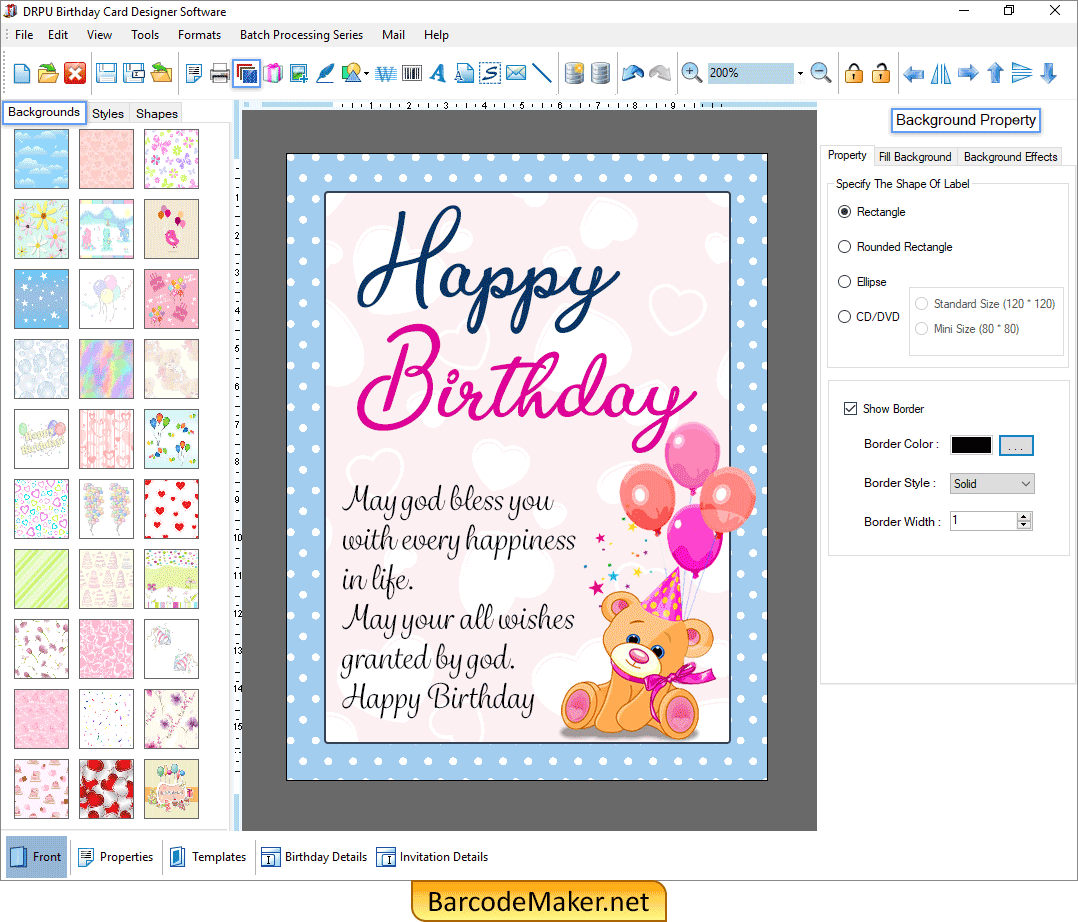1078x922 pixels.
Task: Click the Border Color browse button
Action: [x=1016, y=446]
